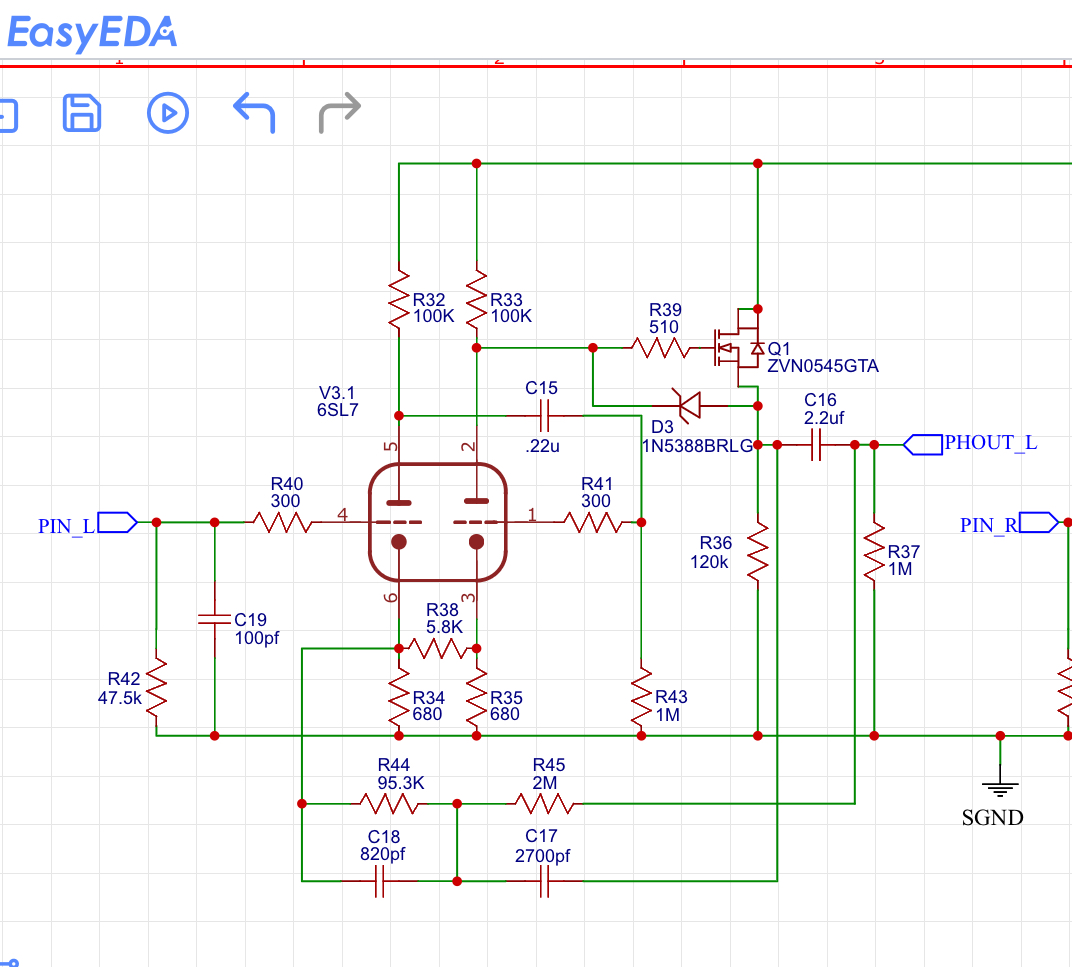
Task: Select capacitor C17 2700pf symbol
Action: (544, 881)
